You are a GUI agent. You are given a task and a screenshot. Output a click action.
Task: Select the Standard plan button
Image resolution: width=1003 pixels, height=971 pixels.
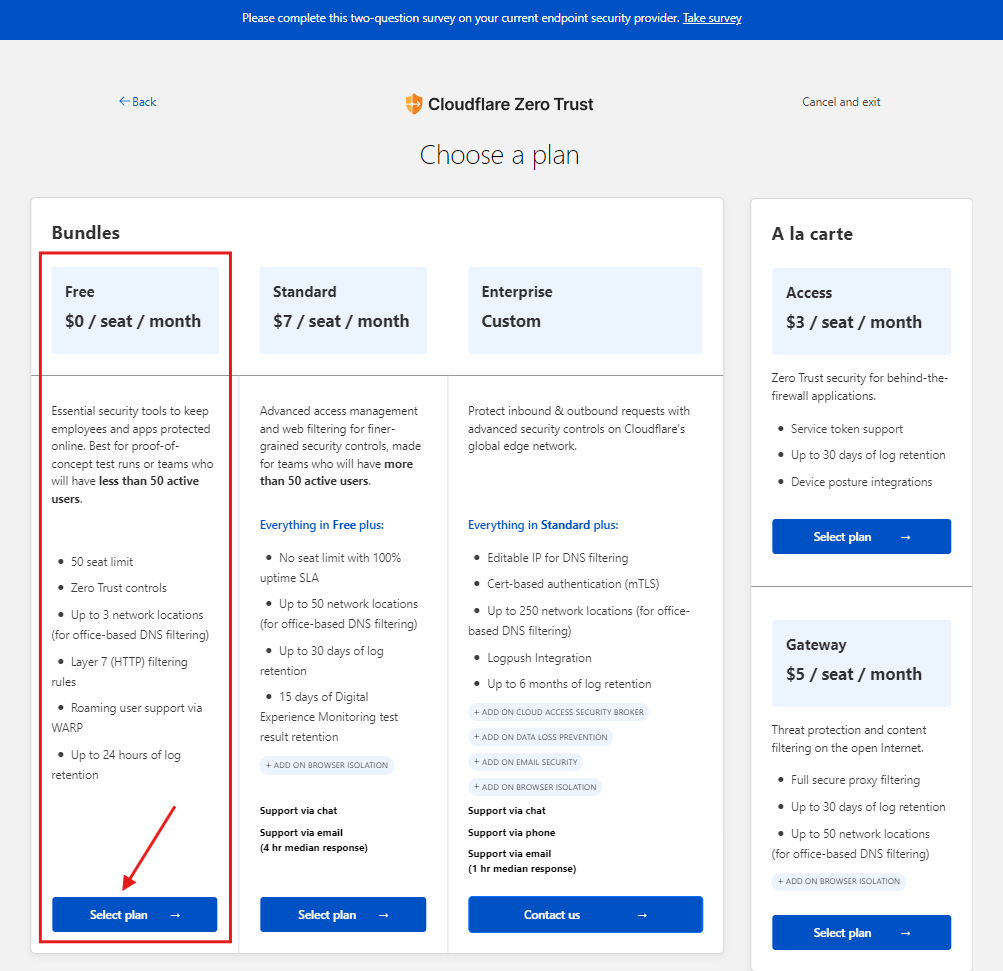click(x=343, y=915)
